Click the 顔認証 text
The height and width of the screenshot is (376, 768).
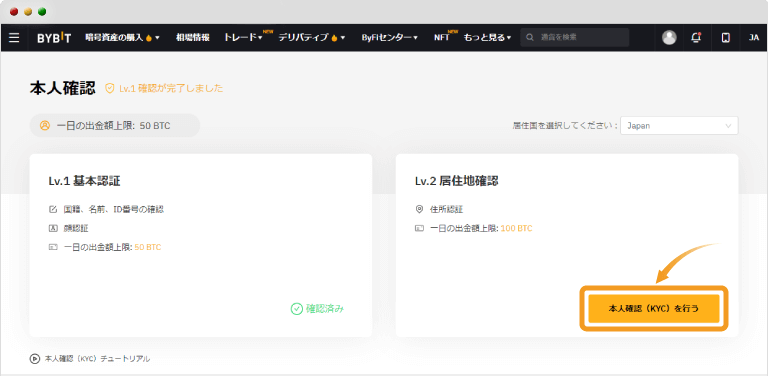[76, 228]
